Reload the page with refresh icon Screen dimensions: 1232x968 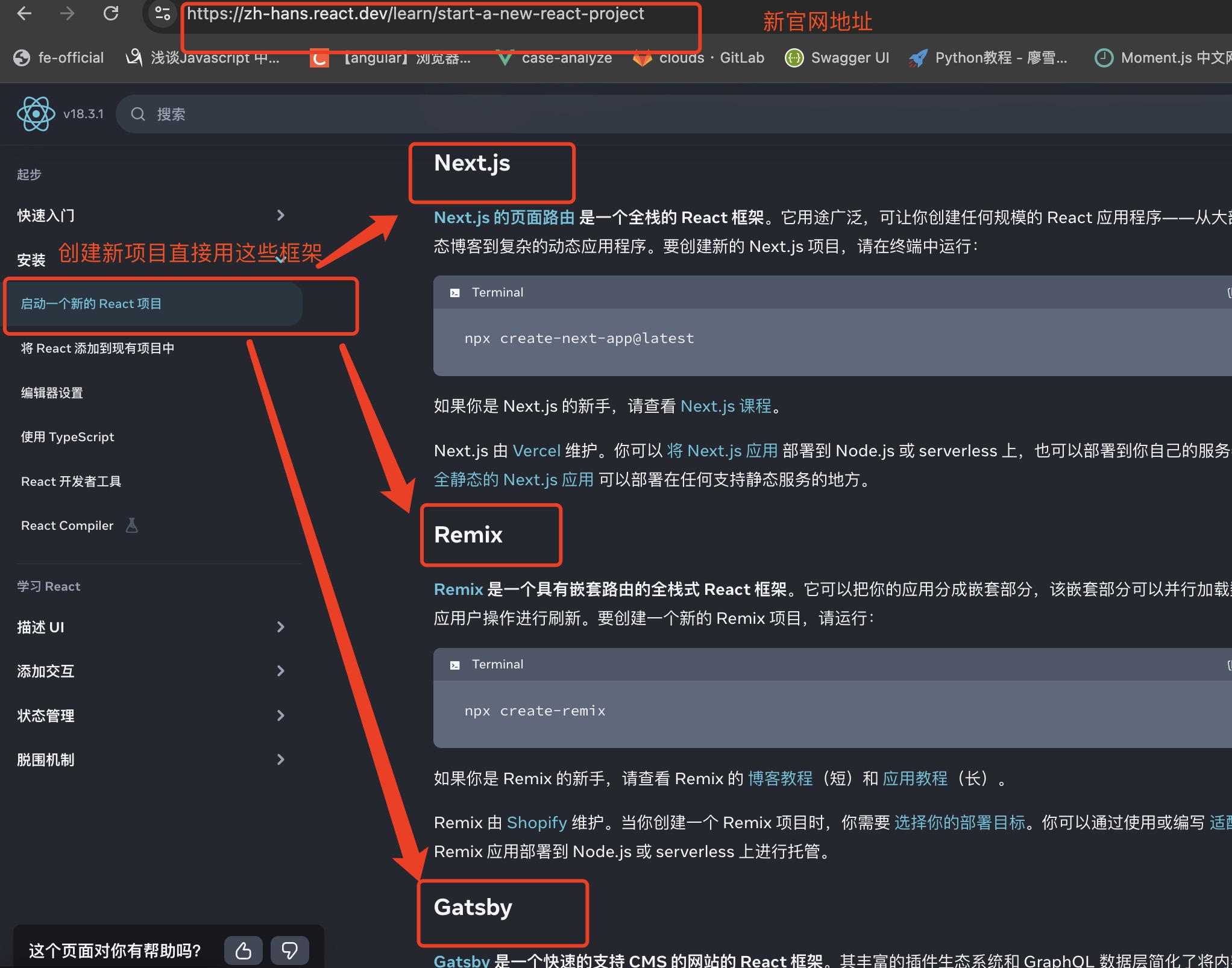click(x=111, y=13)
